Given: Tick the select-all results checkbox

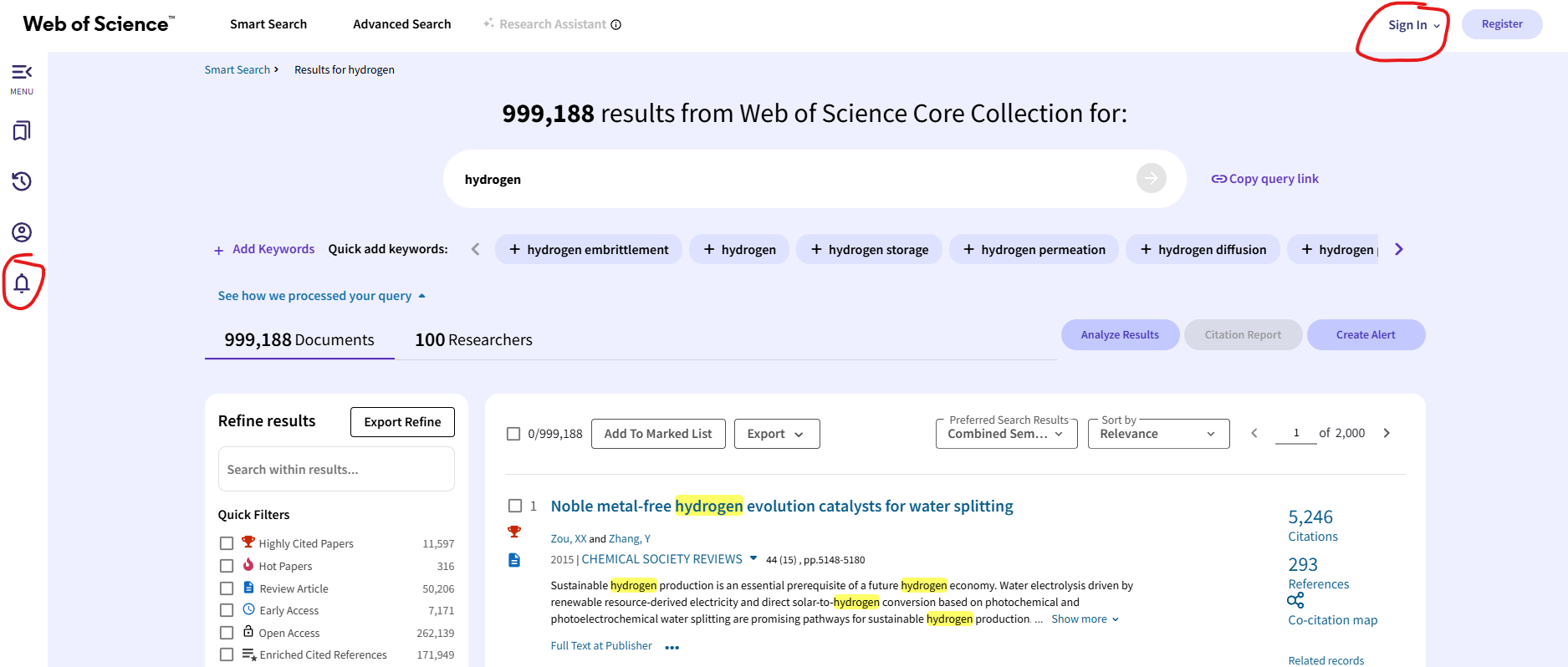Looking at the screenshot, I should [x=513, y=434].
